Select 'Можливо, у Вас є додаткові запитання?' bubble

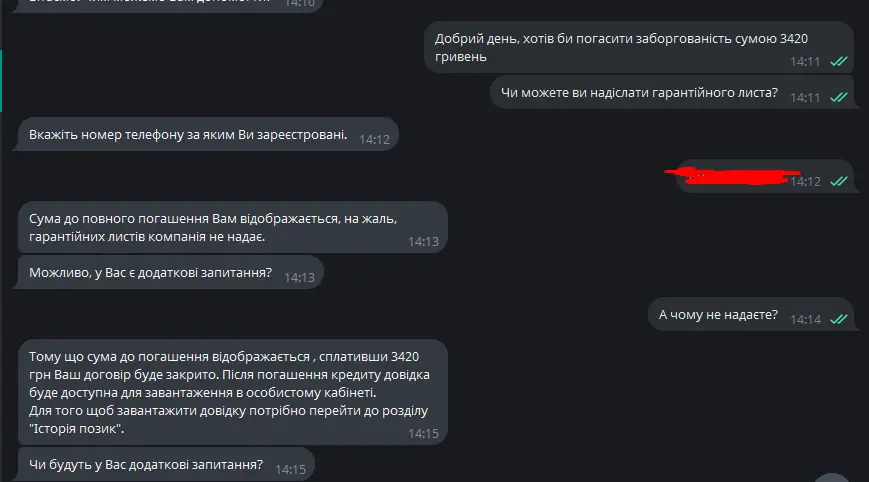tap(170, 272)
